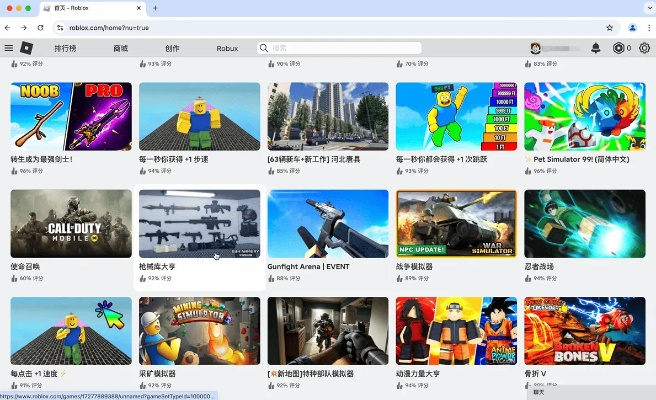
Task: Click the 采矿模拟器 game title
Action: [157, 374]
